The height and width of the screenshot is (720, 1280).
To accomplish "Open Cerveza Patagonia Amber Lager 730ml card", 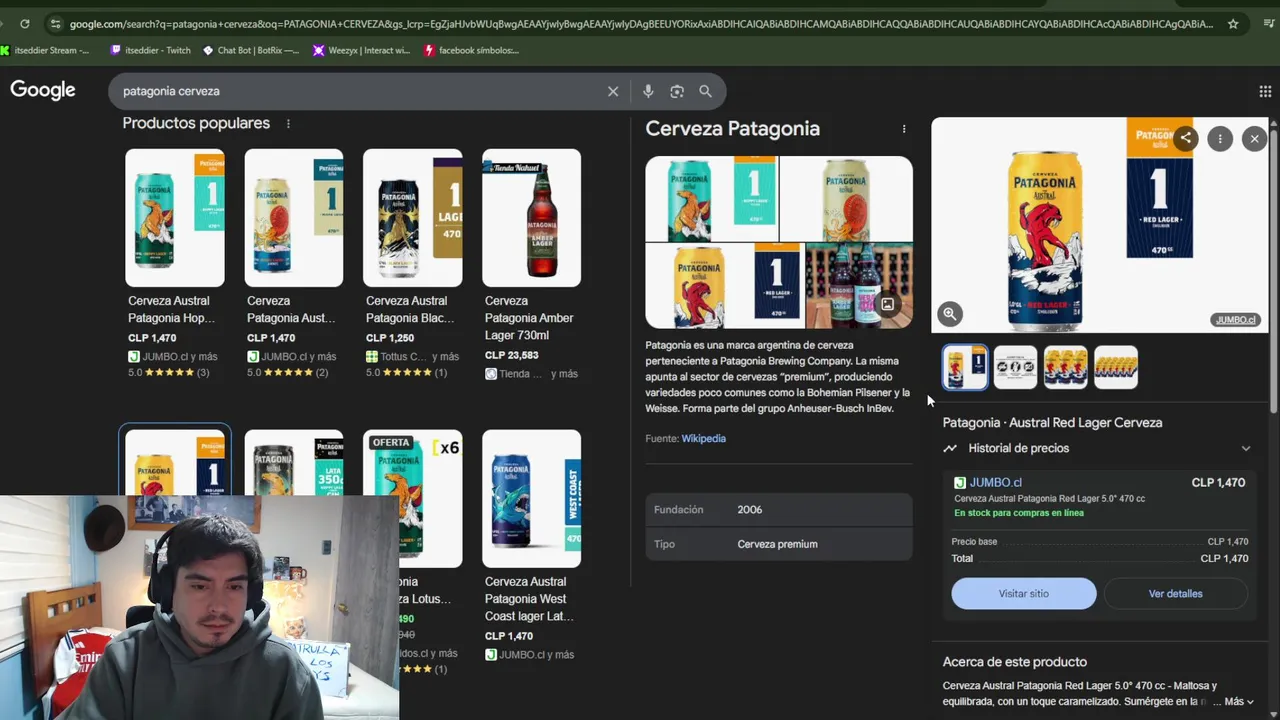I will (x=531, y=265).
